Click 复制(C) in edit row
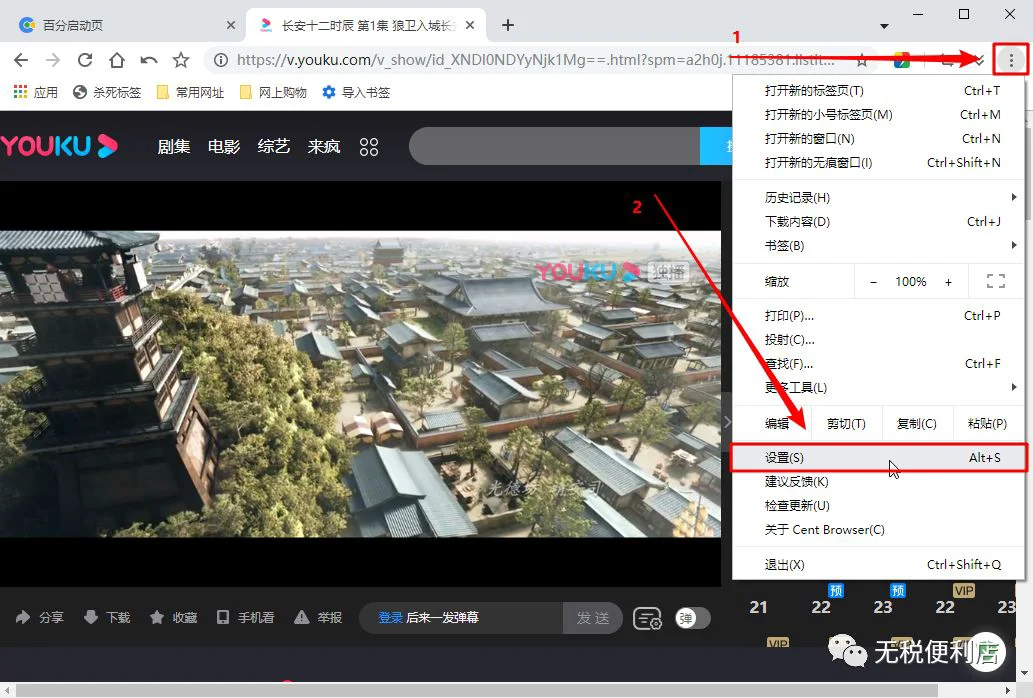The image size is (1033, 698). click(x=916, y=423)
